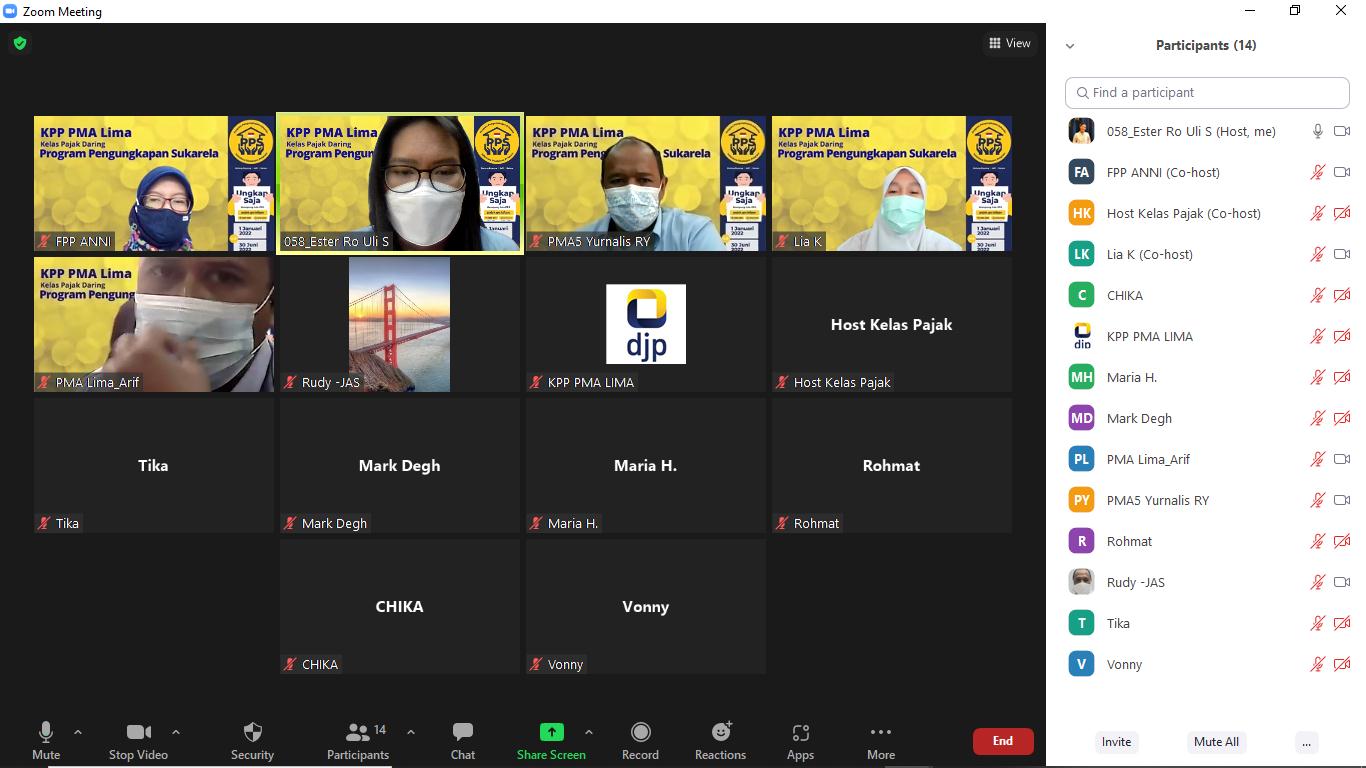Image resolution: width=1366 pixels, height=768 pixels.
Task: Open the Apps panel
Action: [800, 740]
